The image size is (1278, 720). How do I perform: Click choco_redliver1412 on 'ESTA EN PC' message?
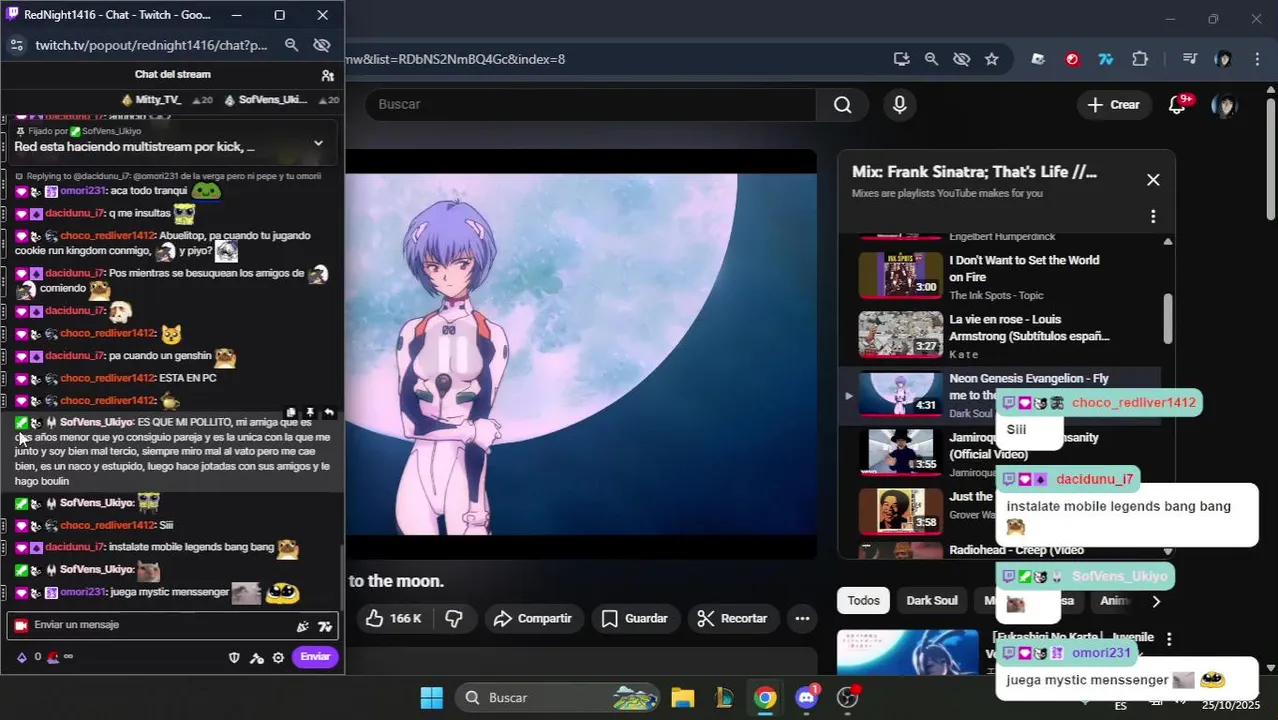tap(107, 378)
